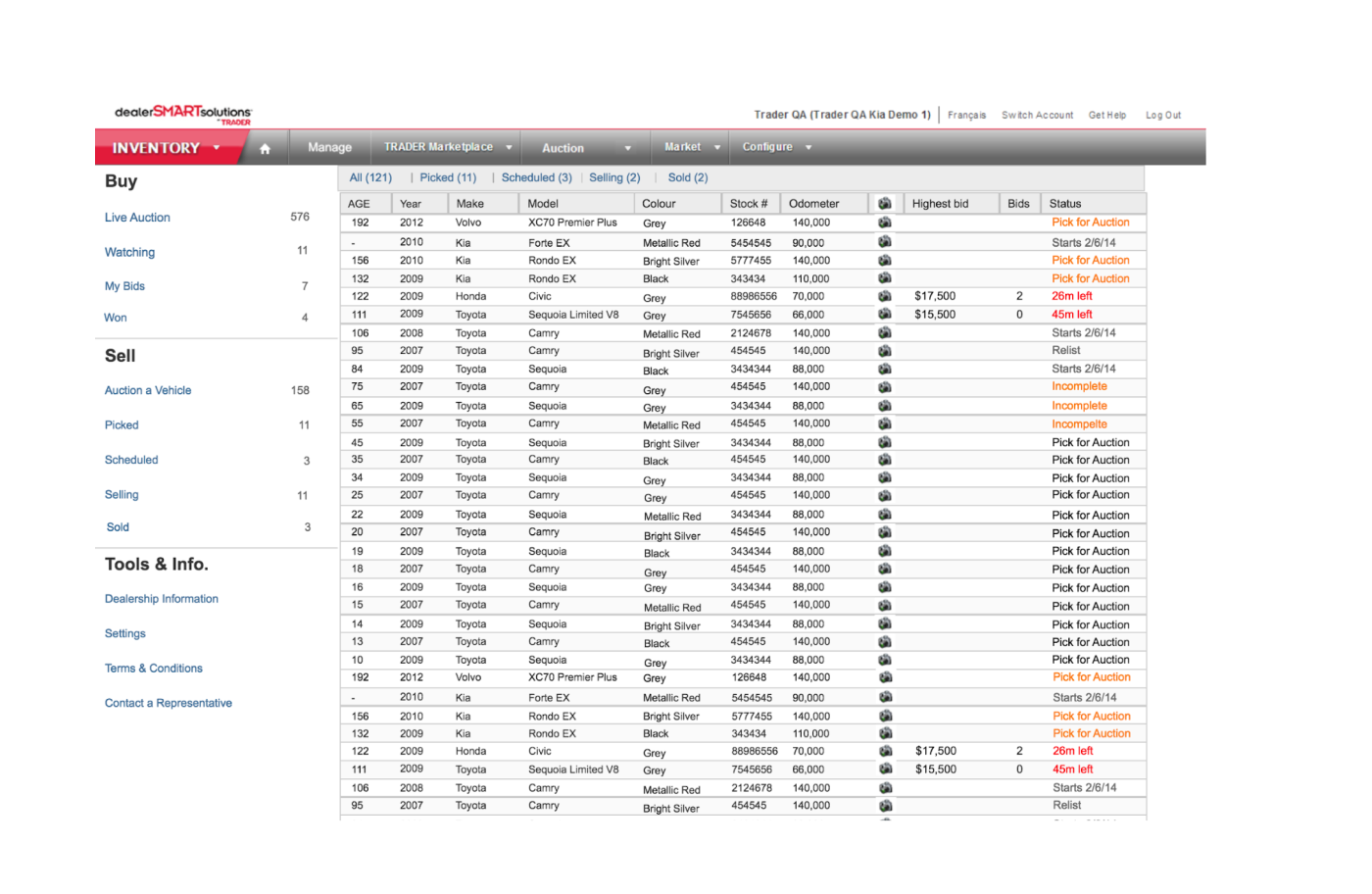The width and height of the screenshot is (1372, 894).
Task: Switch to the Selling (2) tab
Action: click(614, 177)
